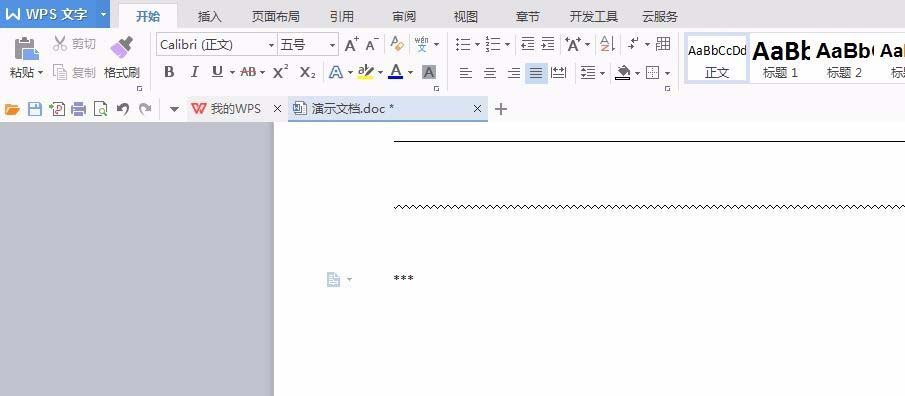Image resolution: width=905 pixels, height=396 pixels.
Task: Apply yellow text highlight color
Action: pyautogui.click(x=365, y=72)
